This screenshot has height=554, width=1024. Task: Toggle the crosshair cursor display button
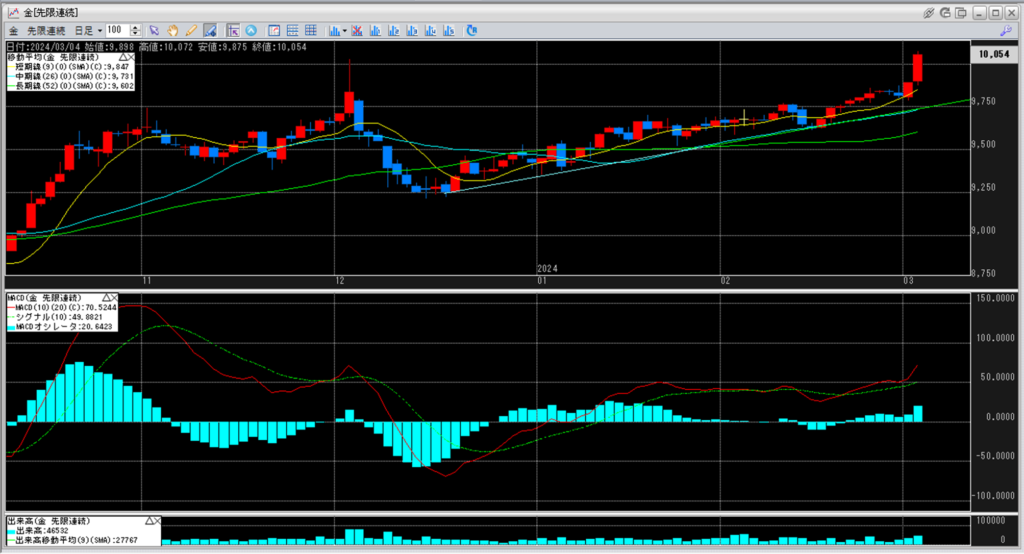tap(233, 30)
